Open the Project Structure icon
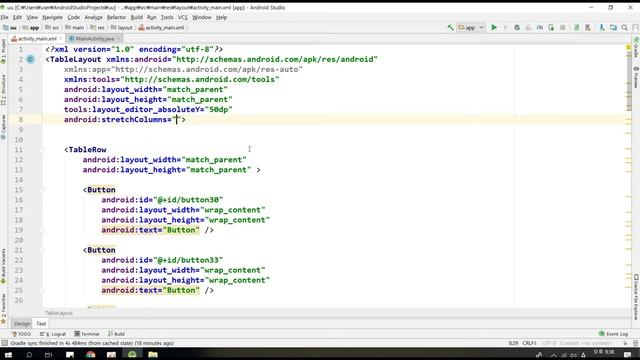Screen dimensions: 640x360 click(613, 28)
